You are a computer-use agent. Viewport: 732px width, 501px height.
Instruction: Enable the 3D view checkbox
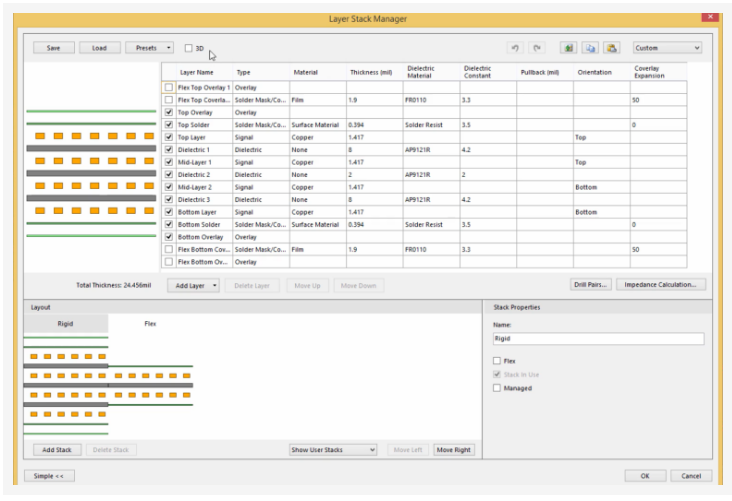point(188,48)
